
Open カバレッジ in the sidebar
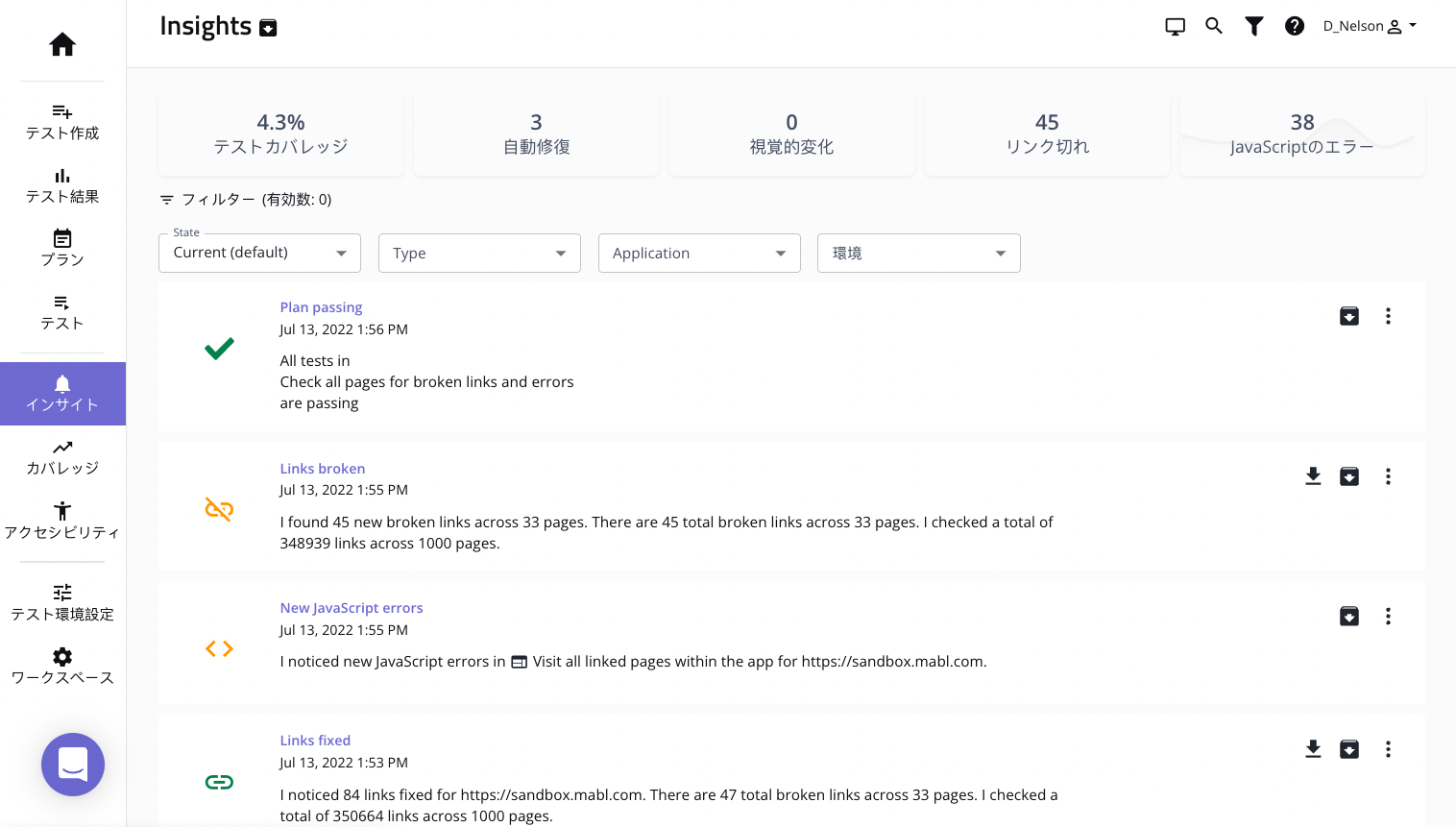[x=62, y=457]
